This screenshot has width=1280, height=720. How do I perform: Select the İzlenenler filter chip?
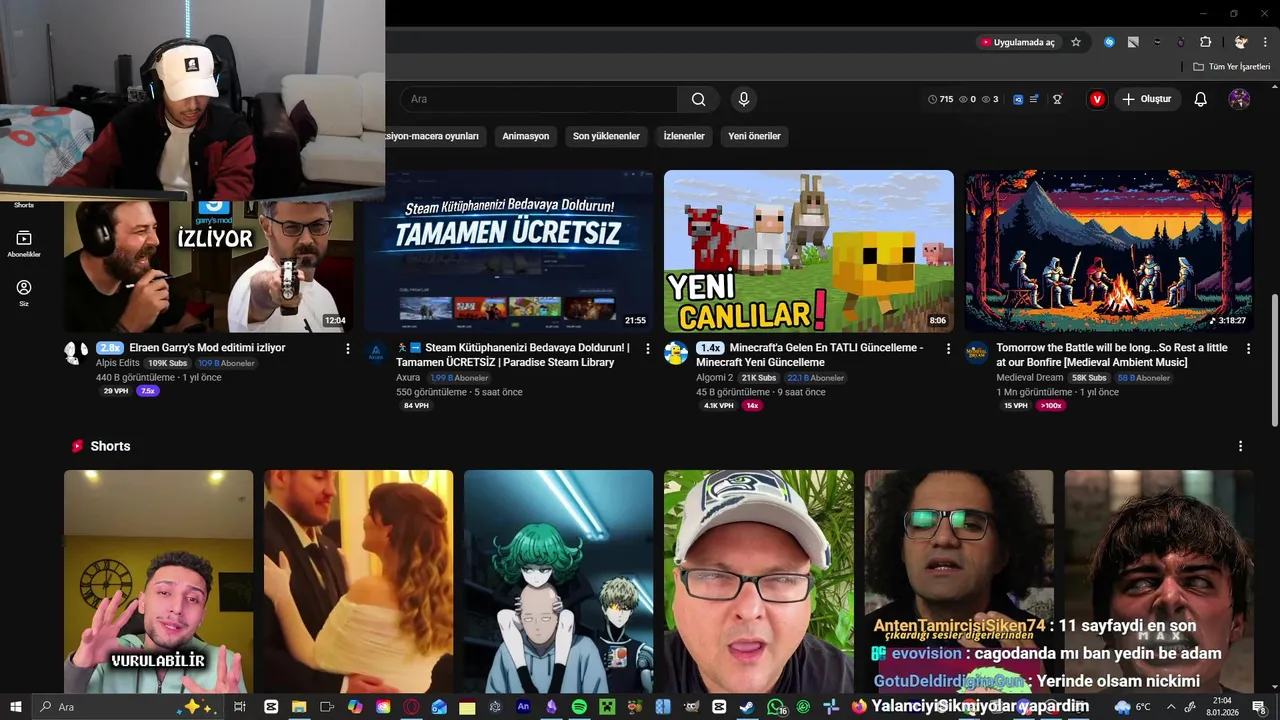[684, 136]
